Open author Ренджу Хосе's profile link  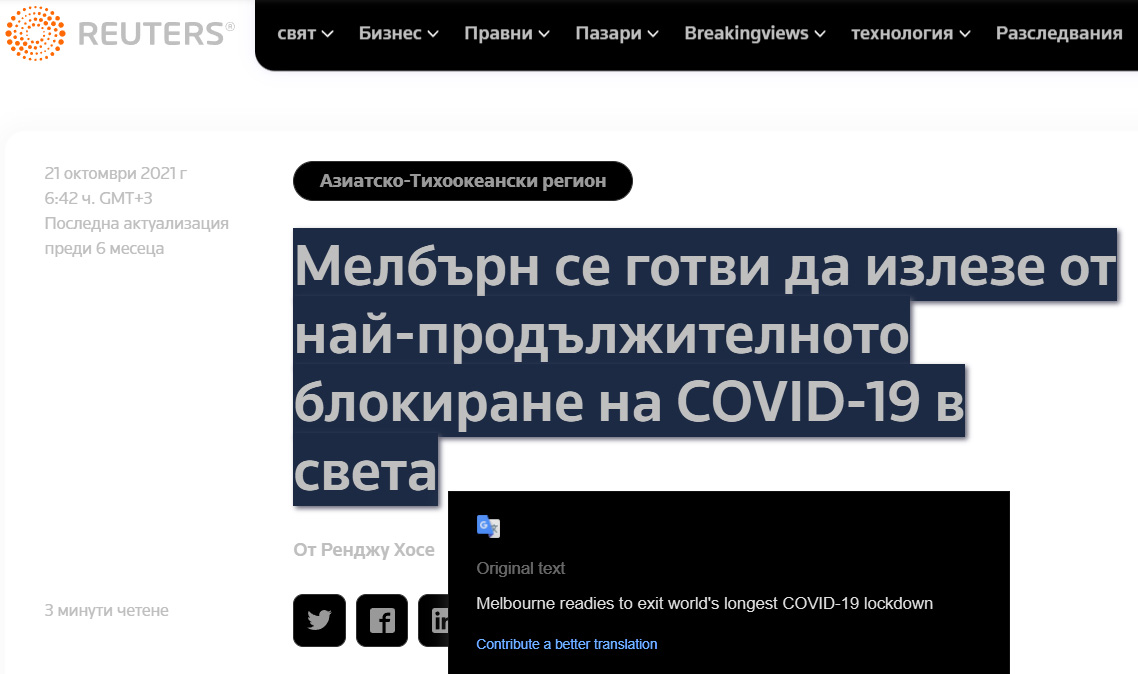[377, 549]
